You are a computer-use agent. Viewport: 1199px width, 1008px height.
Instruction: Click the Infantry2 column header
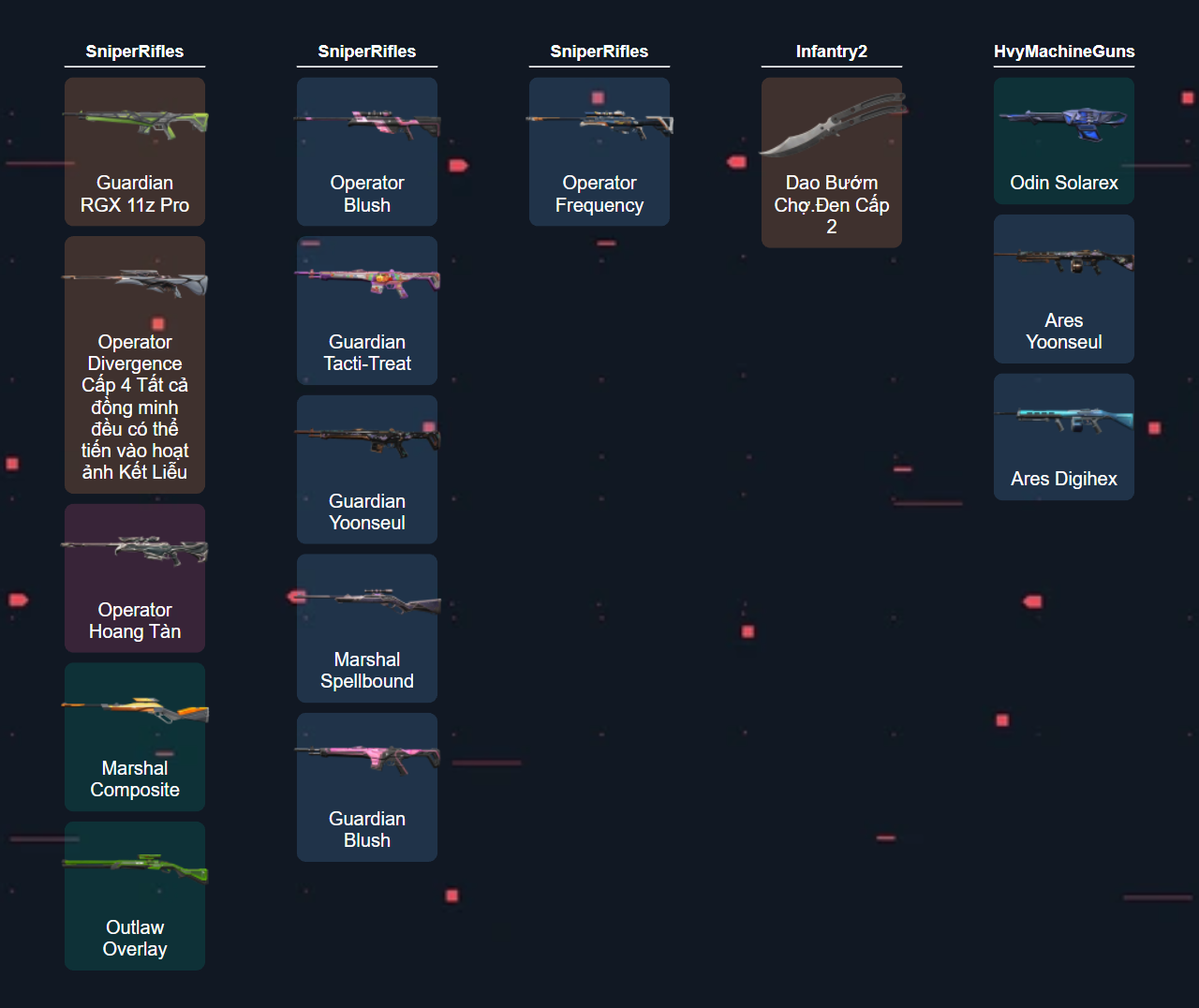(x=832, y=52)
